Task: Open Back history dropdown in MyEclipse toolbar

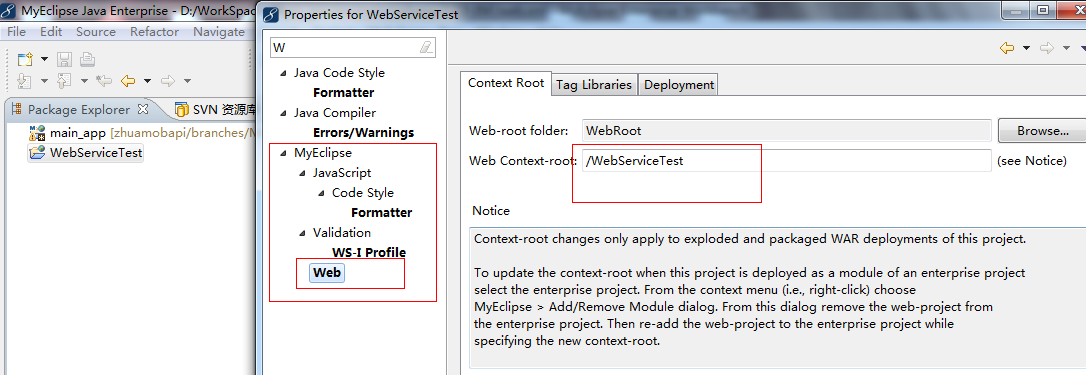Action: (x=147, y=81)
